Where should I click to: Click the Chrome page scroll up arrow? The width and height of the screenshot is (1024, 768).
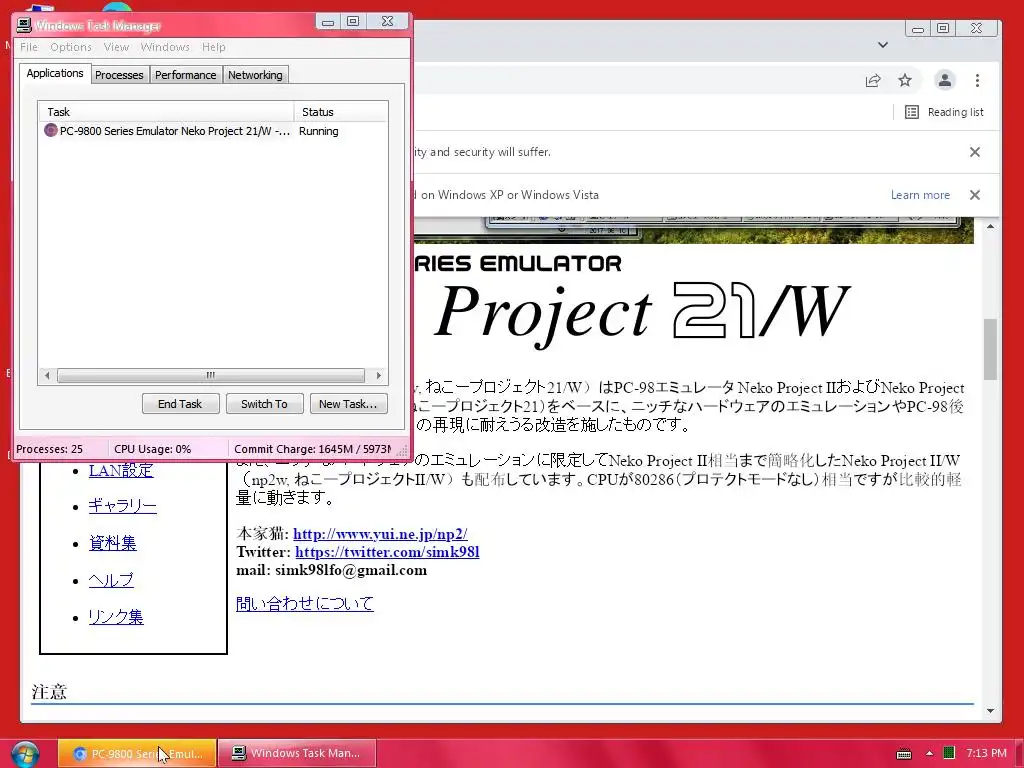click(991, 227)
